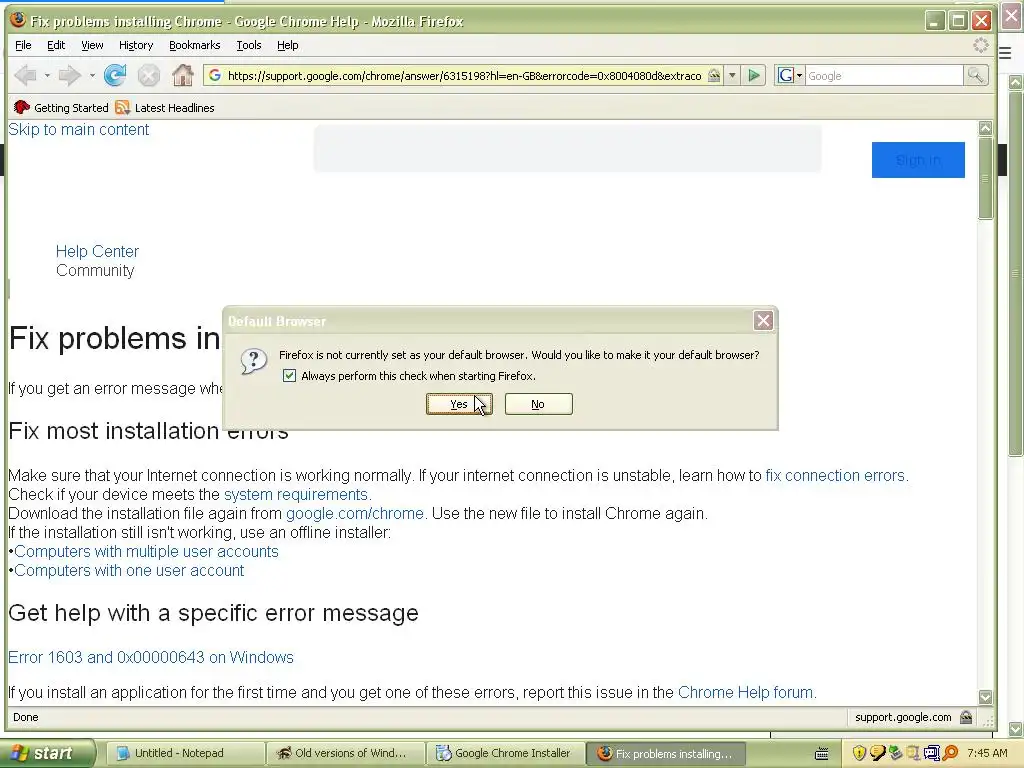Click the Firefox throbber activity icon
Image resolution: width=1024 pixels, height=768 pixels.
tap(981, 45)
